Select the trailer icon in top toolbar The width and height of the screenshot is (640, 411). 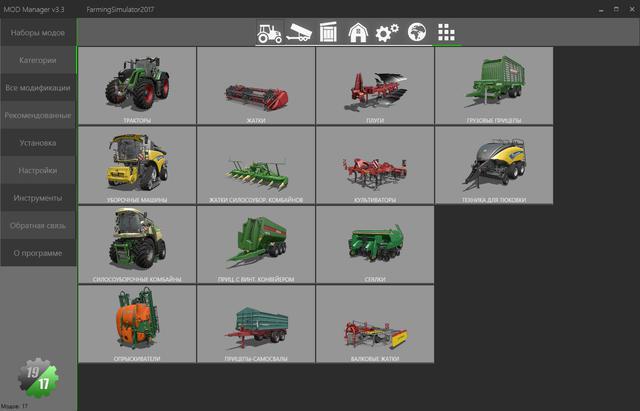point(299,33)
